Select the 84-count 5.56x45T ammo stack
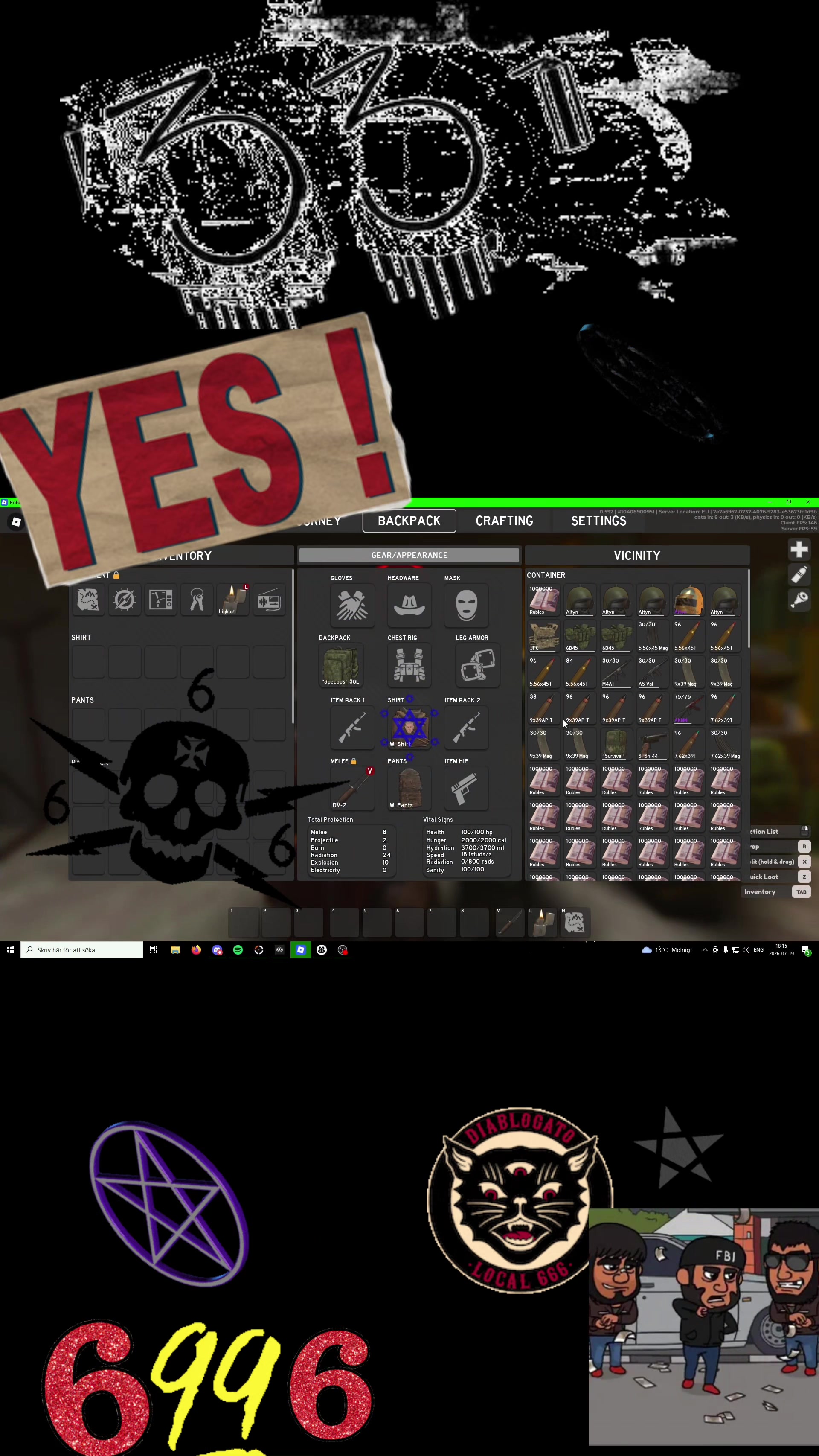The height and width of the screenshot is (1456, 819). 580,672
